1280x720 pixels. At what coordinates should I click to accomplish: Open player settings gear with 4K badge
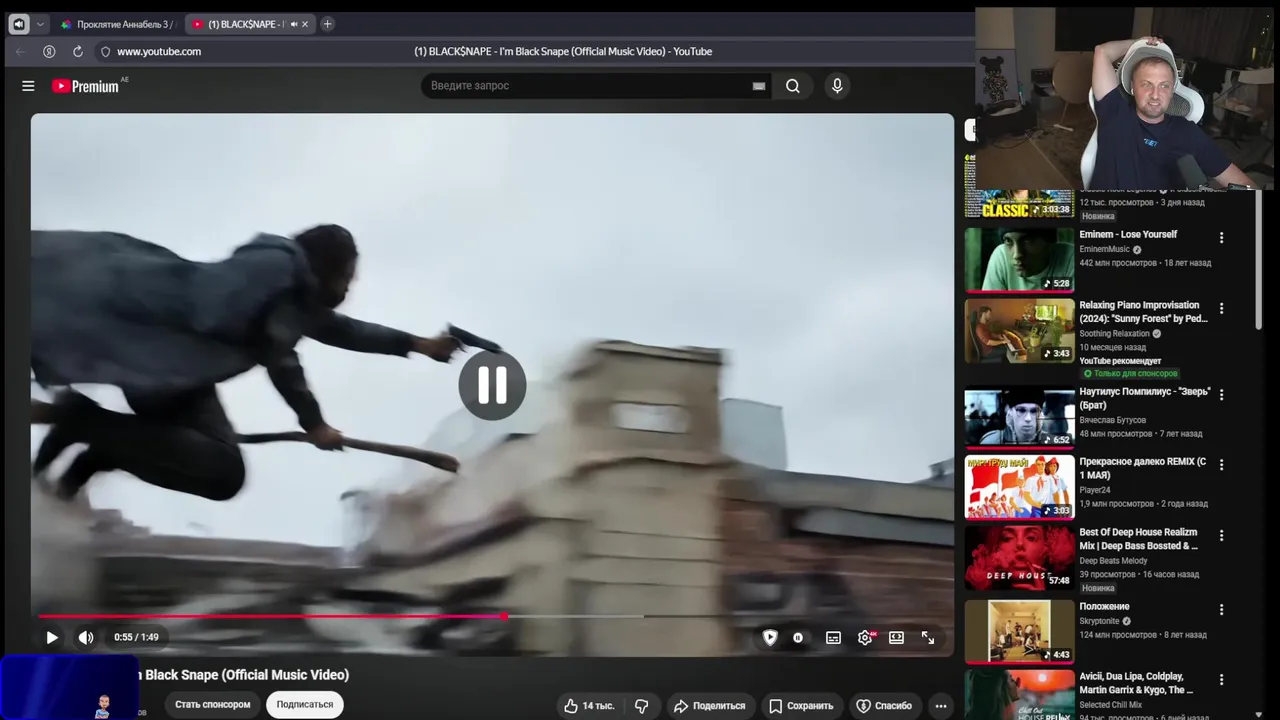(x=866, y=637)
